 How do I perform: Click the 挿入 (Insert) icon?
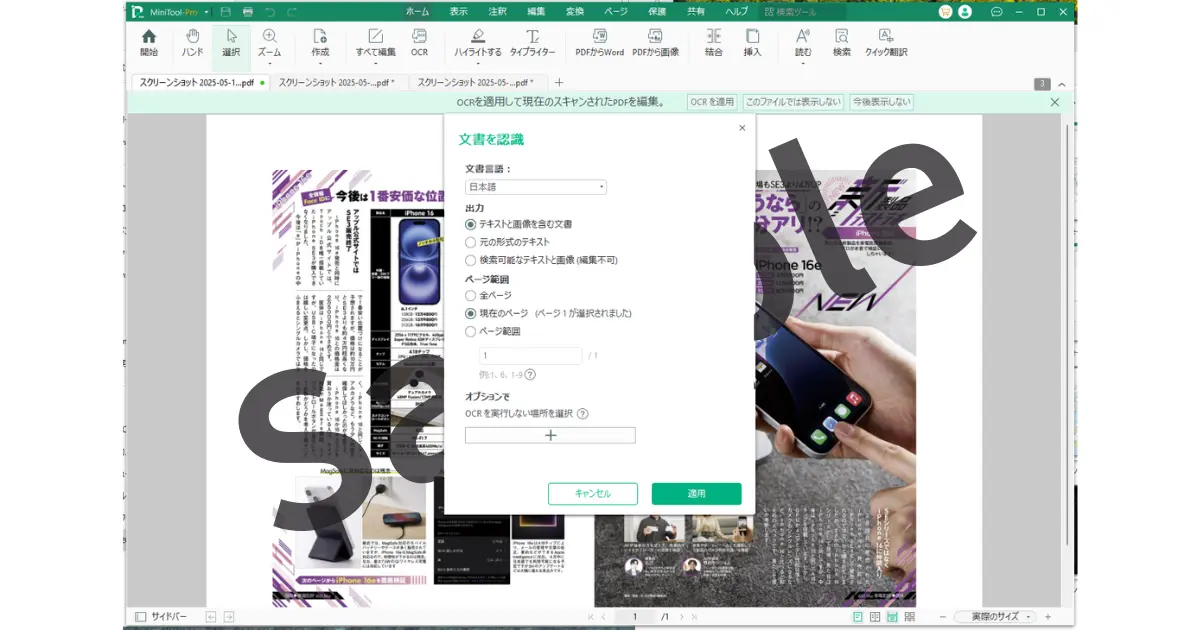752,43
